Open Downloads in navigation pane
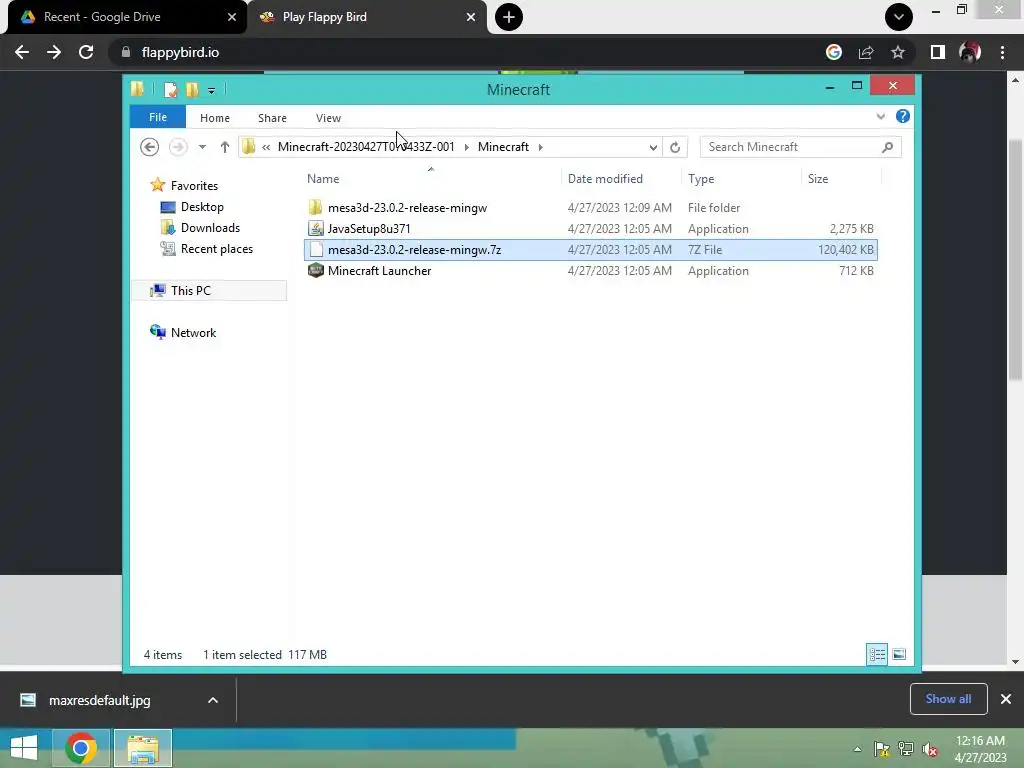Image resolution: width=1024 pixels, height=768 pixels. [x=210, y=228]
